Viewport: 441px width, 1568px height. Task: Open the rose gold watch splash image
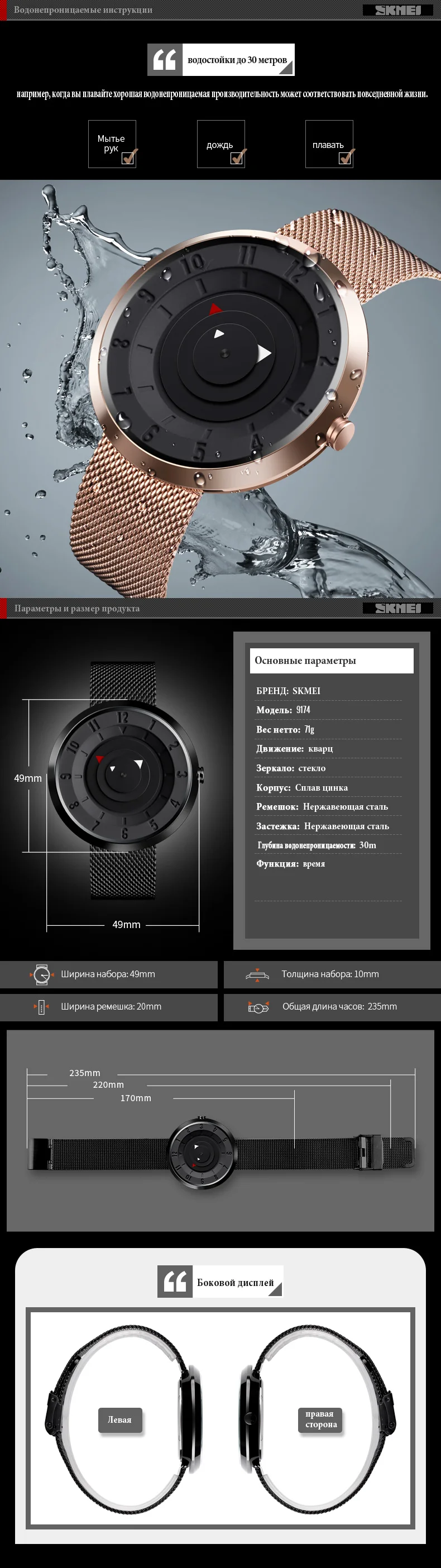click(220, 388)
